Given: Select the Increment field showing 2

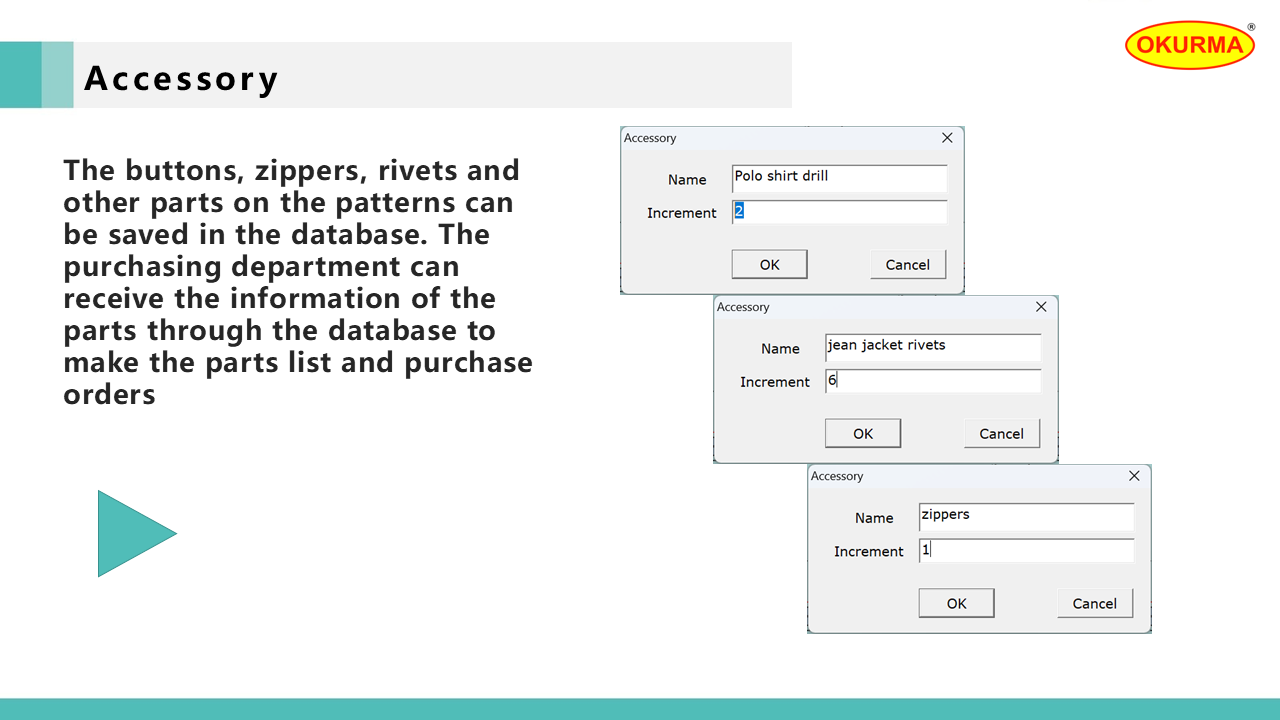Looking at the screenshot, I should point(838,212).
